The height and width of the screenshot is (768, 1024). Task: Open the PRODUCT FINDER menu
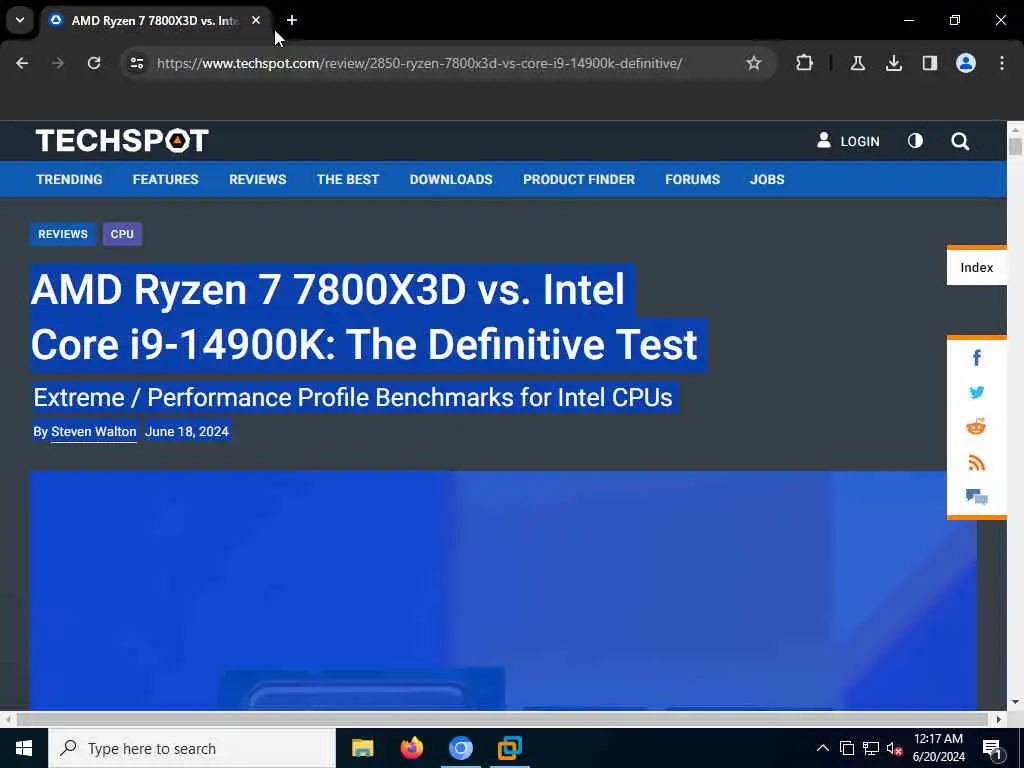coord(579,180)
